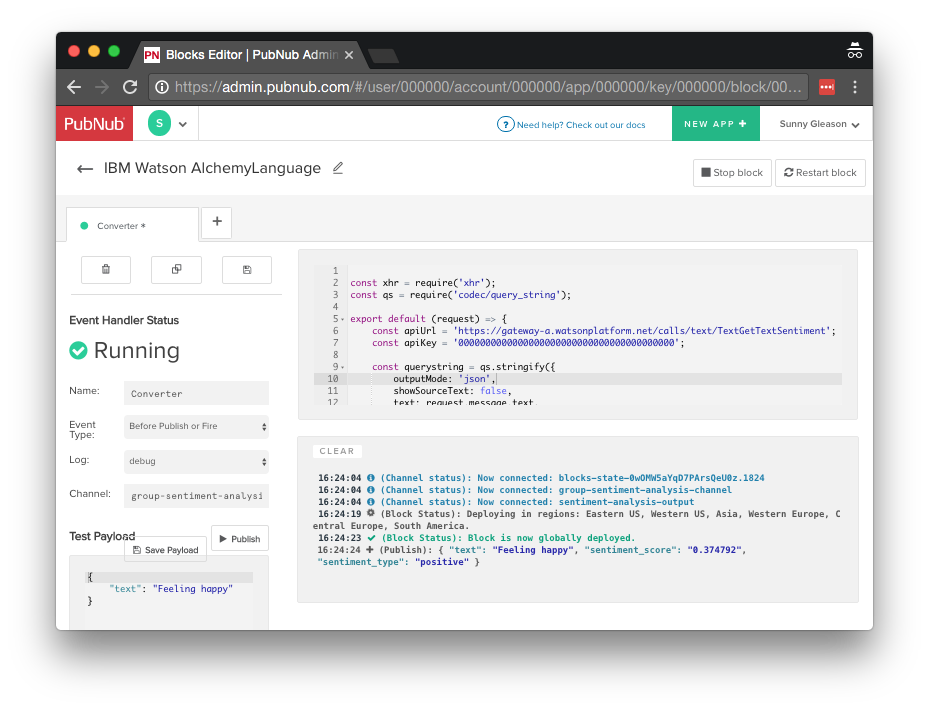Viewport: 929px width, 710px height.
Task: Open the Chrome three-dot menu
Action: tap(855, 87)
